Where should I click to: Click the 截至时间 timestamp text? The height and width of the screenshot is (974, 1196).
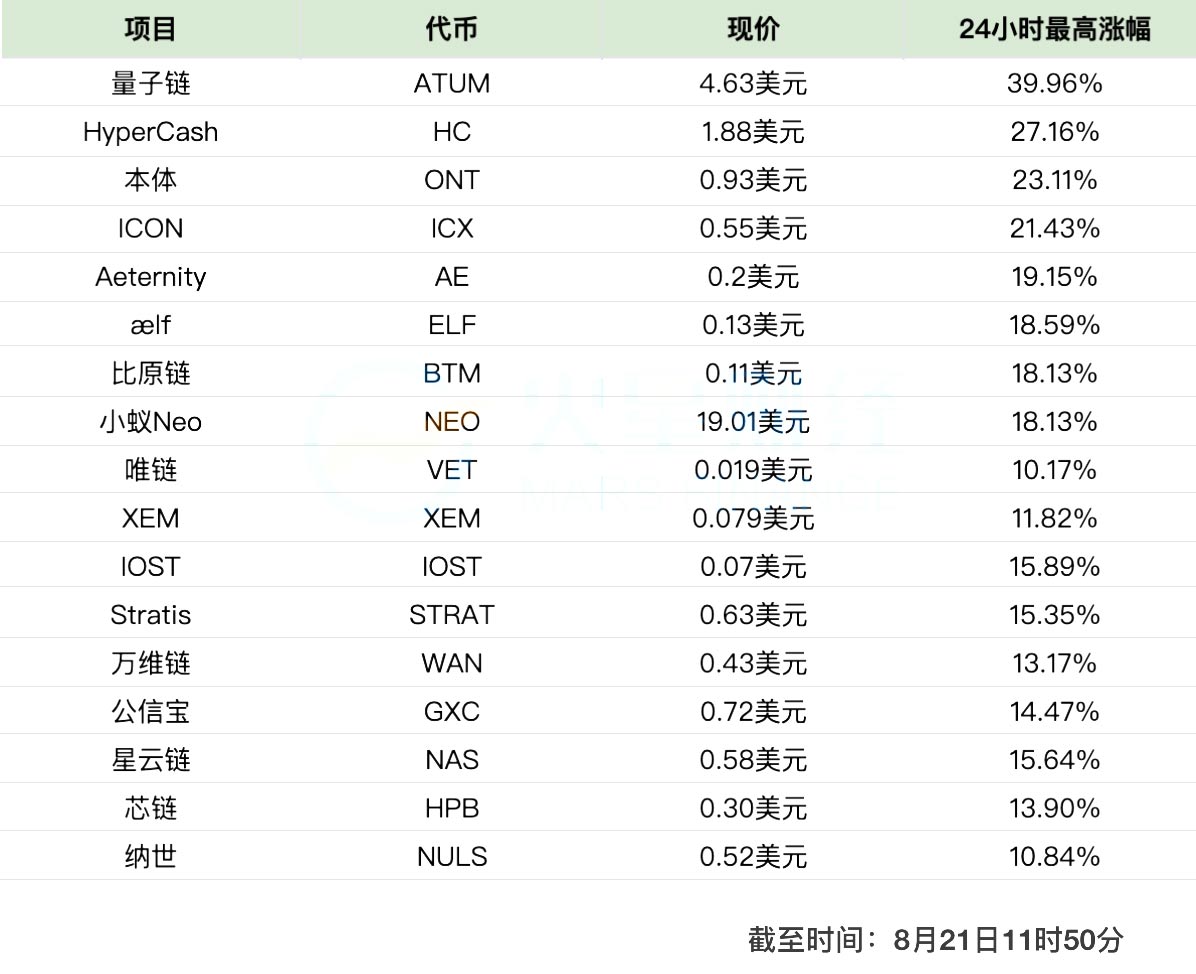(x=935, y=940)
